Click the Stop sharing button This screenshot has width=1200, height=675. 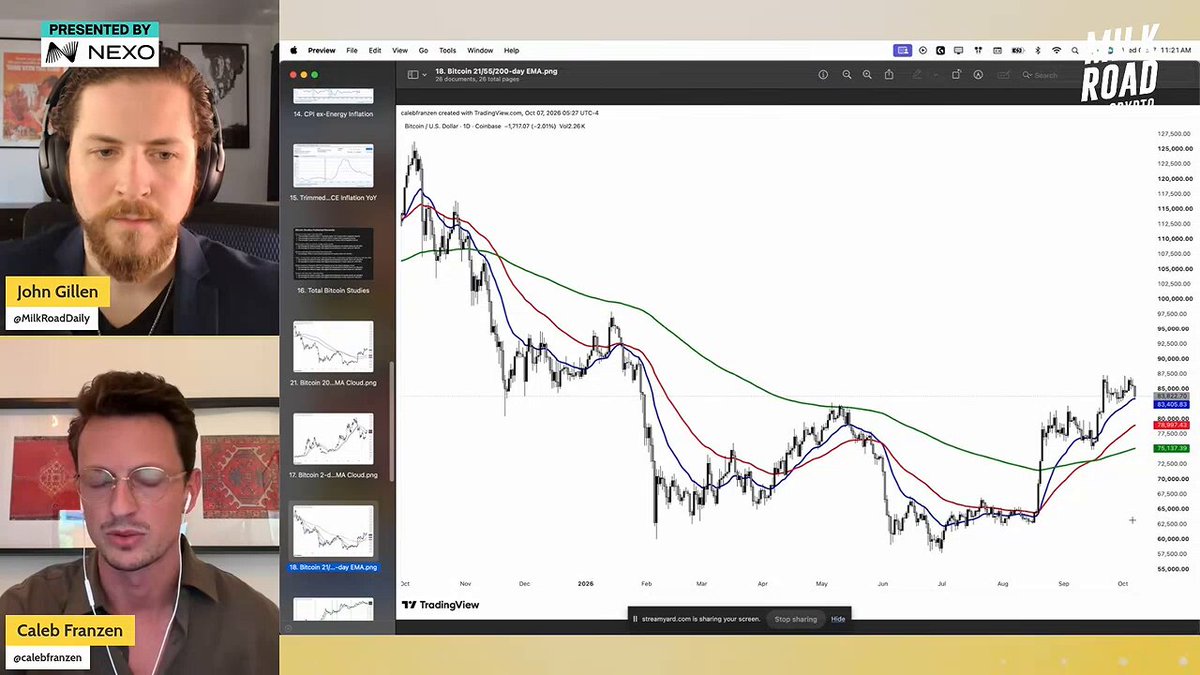[795, 619]
